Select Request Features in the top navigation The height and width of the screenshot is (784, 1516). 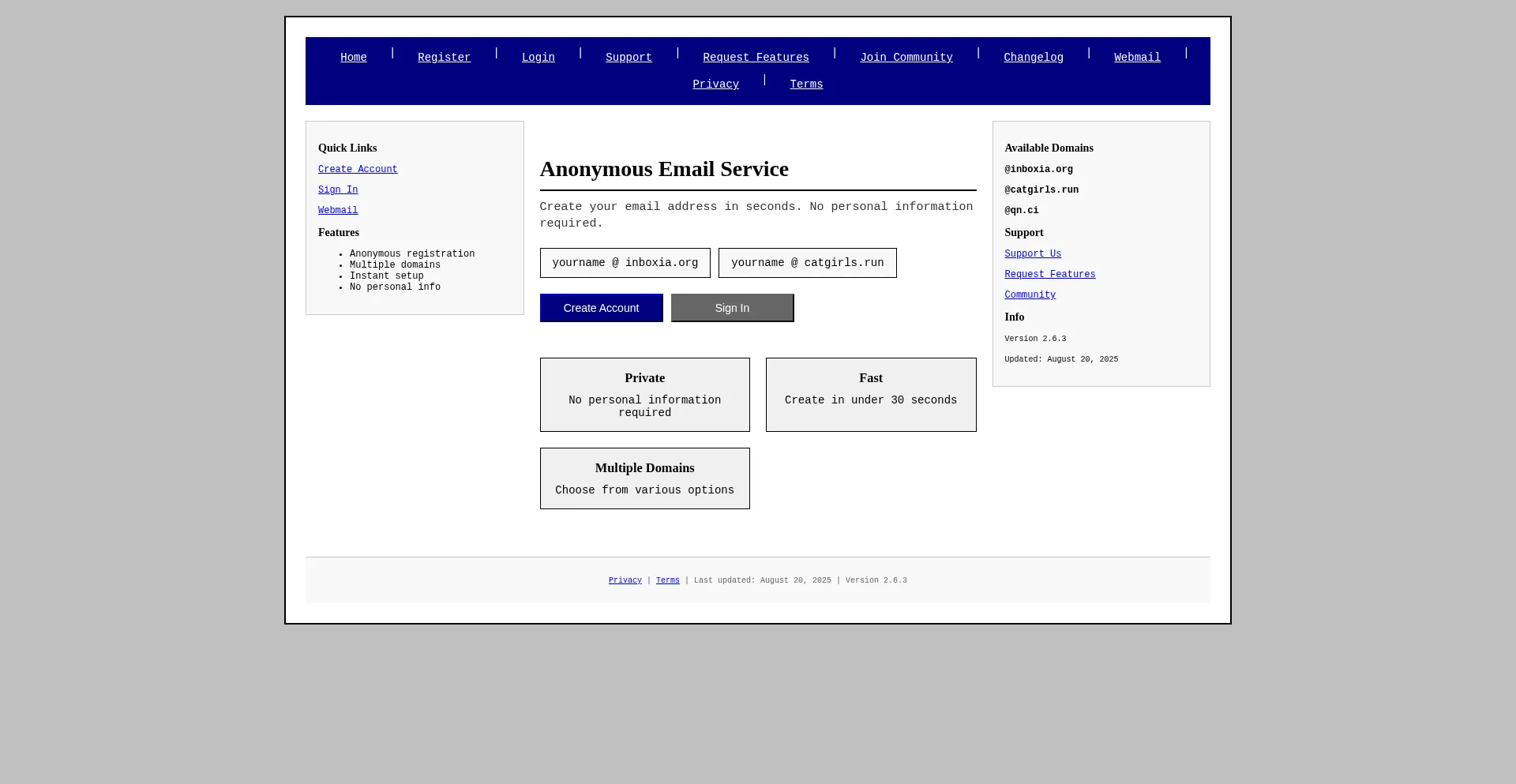click(756, 58)
